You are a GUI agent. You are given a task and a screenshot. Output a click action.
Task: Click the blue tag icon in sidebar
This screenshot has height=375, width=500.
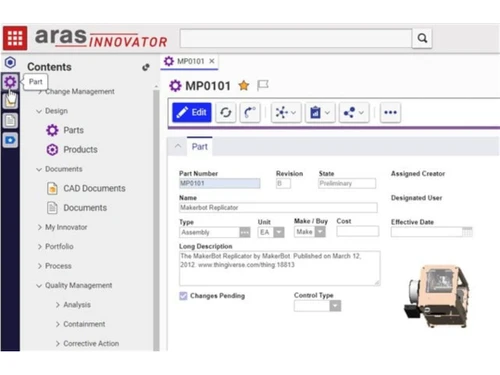tap(10, 140)
